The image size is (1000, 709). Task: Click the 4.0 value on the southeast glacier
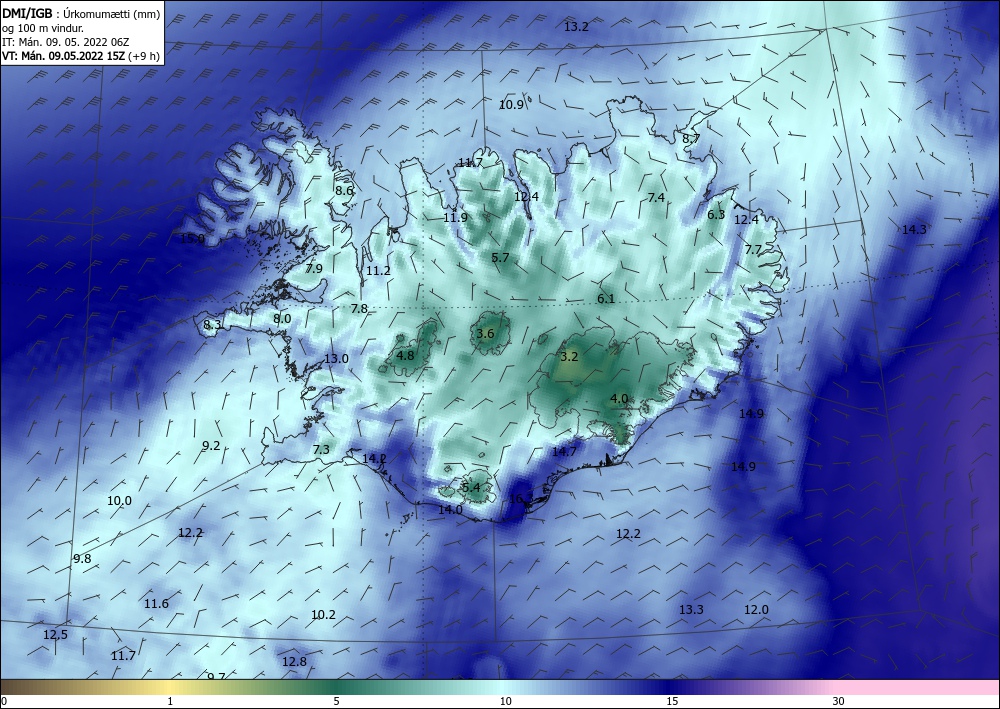coord(619,399)
